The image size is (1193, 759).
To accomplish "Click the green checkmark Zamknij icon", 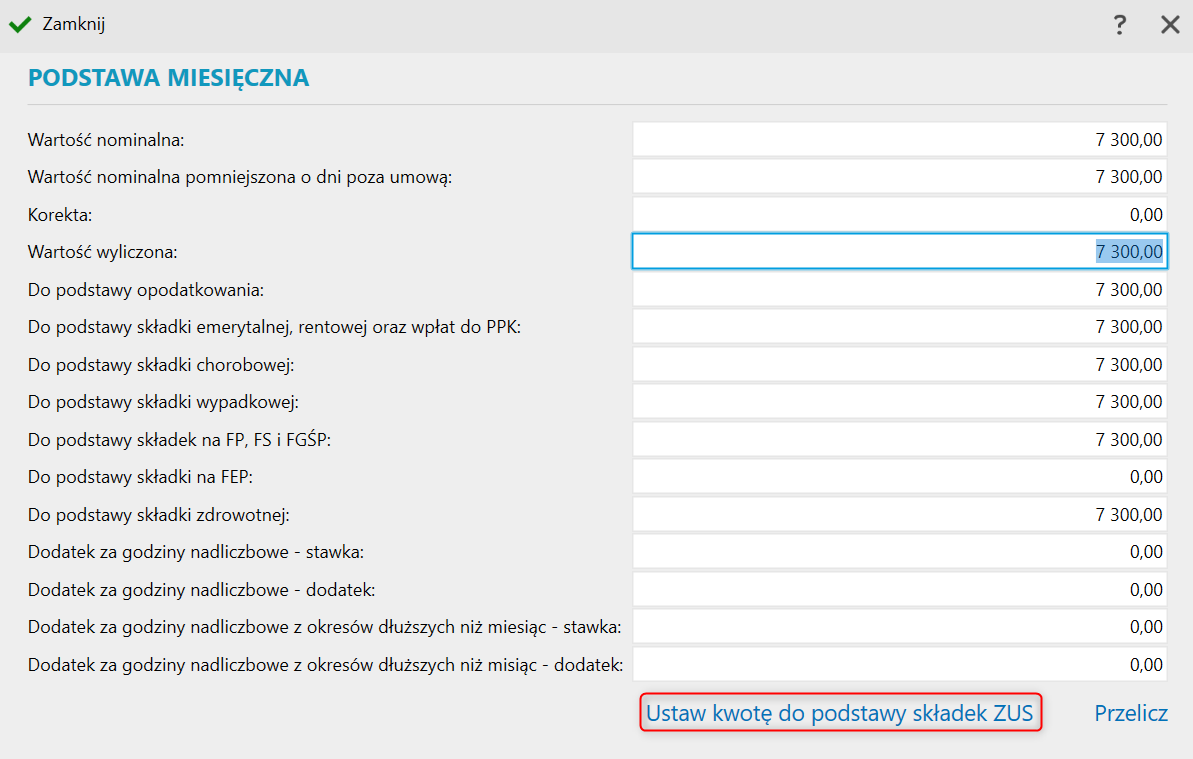I will 20,24.
